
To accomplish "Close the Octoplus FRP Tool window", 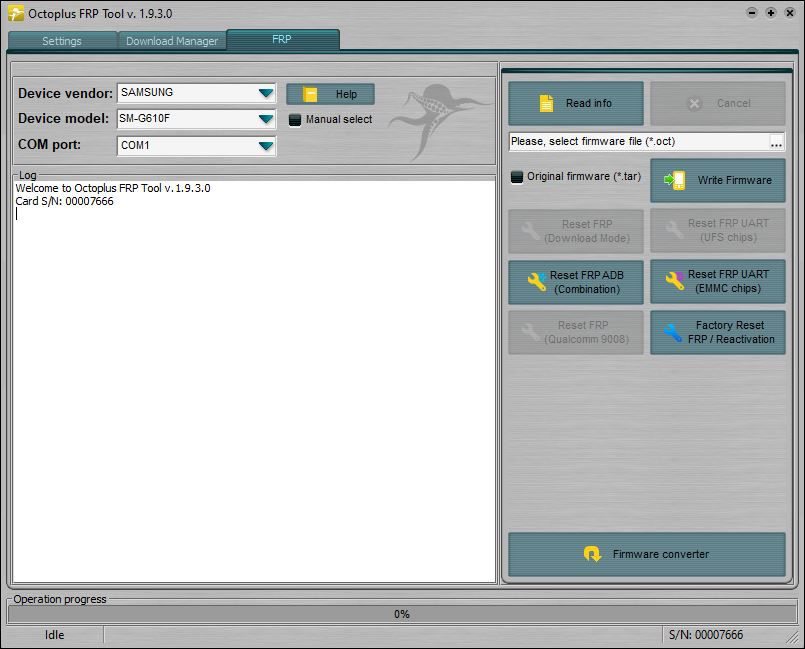I will tap(790, 13).
